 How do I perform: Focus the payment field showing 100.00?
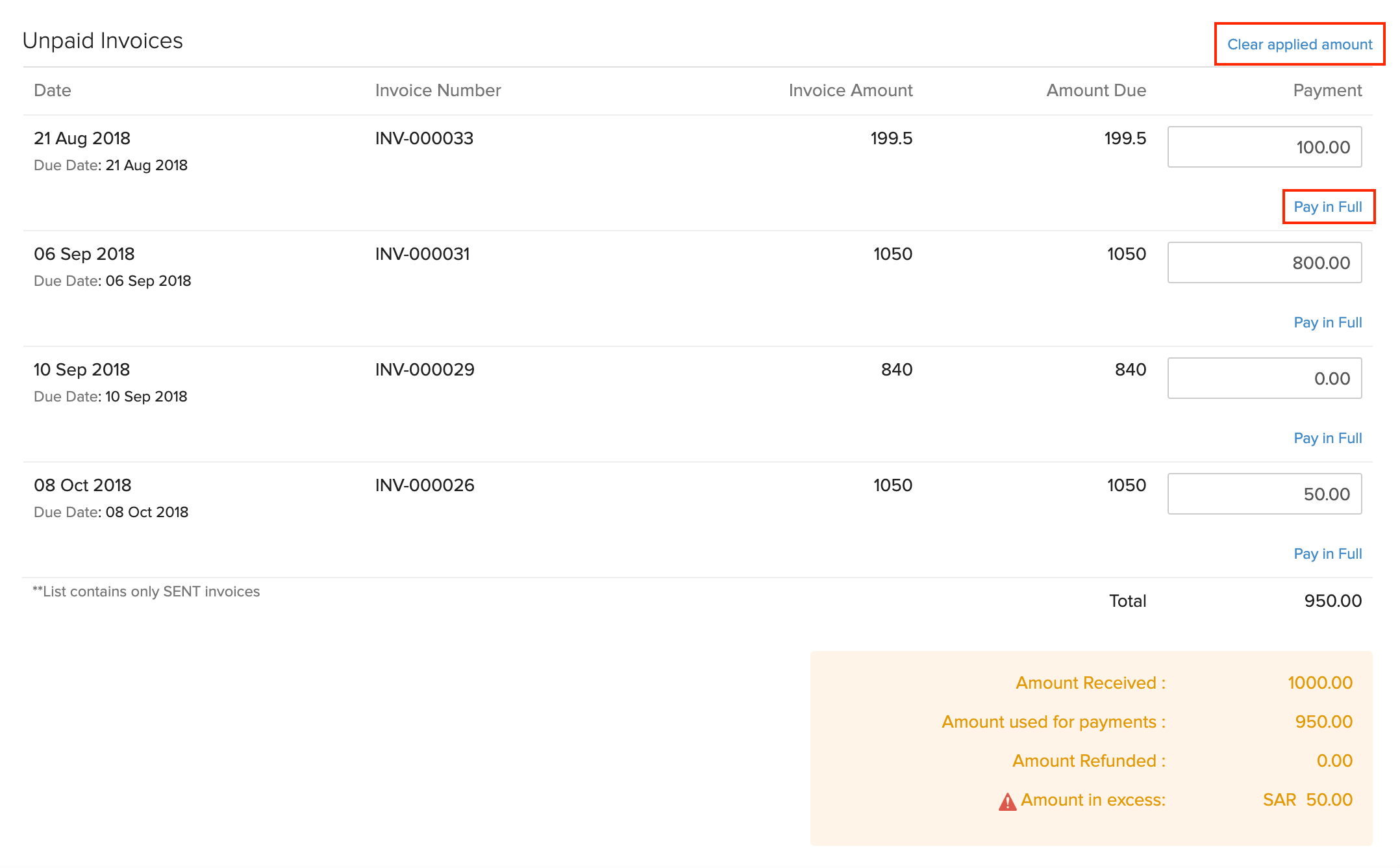click(1264, 147)
